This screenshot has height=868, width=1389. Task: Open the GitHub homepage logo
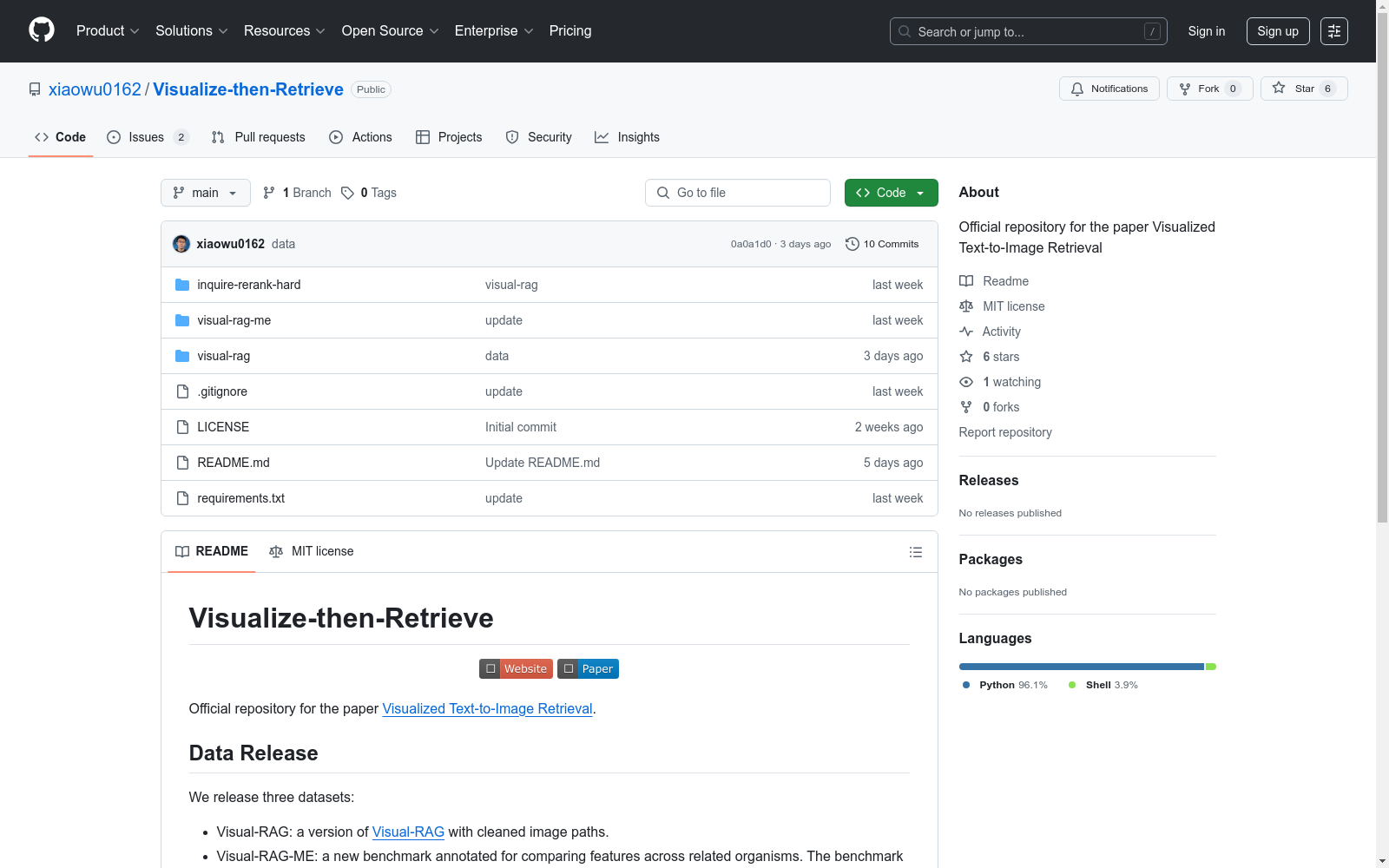[42, 30]
